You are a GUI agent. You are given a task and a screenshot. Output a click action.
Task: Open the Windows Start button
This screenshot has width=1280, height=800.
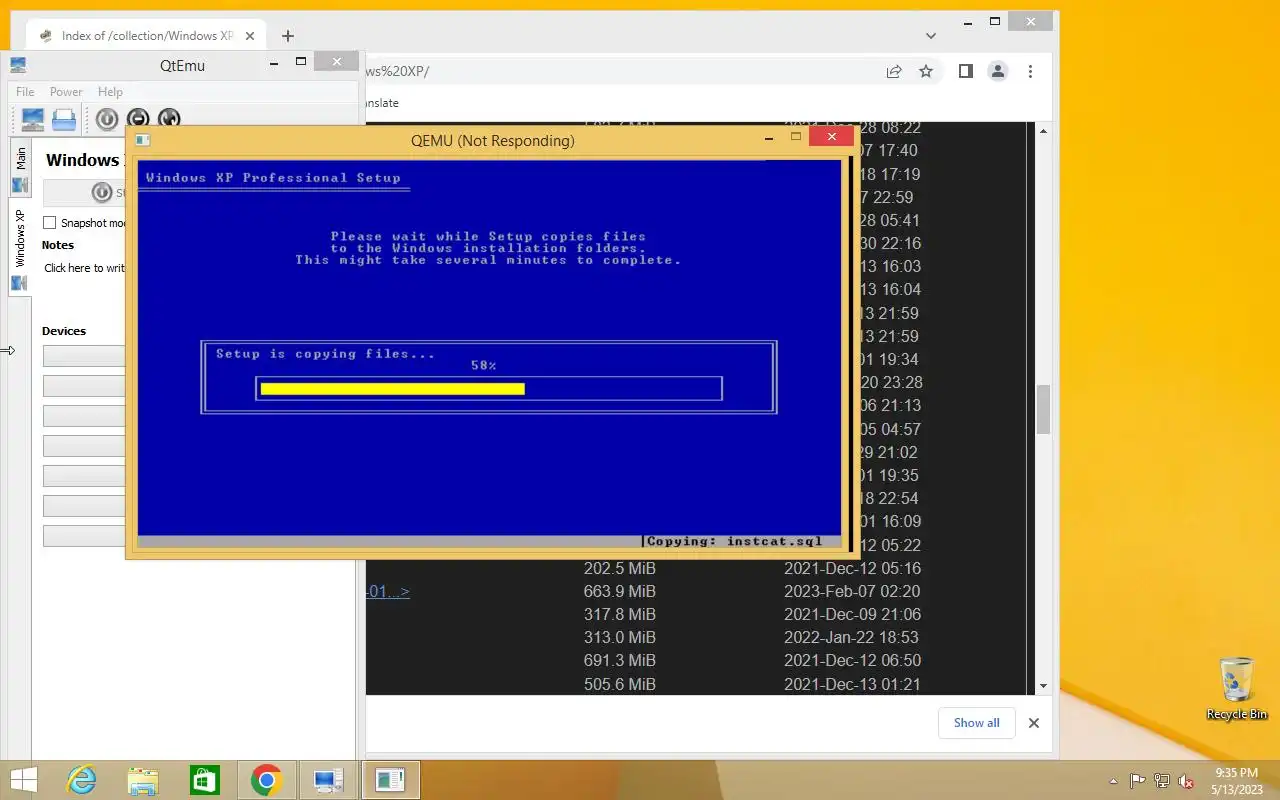(24, 780)
